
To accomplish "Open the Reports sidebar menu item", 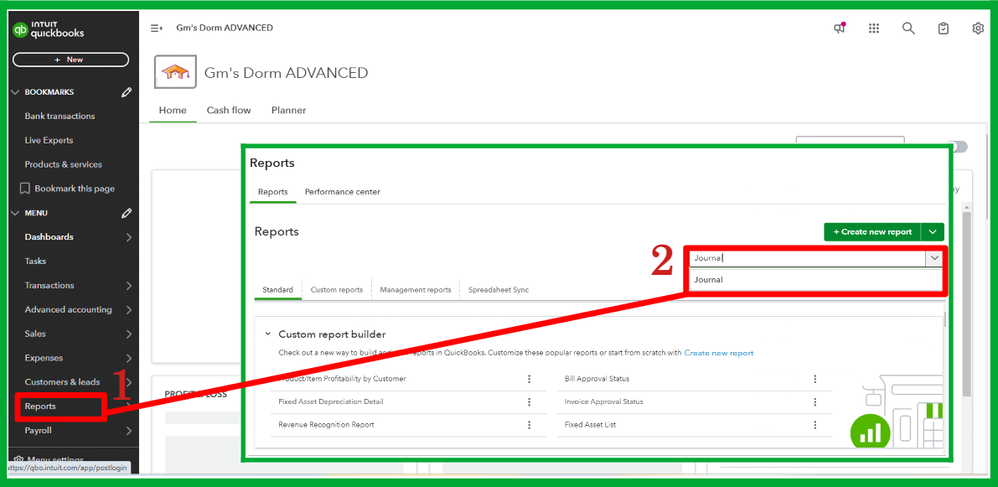I will (x=40, y=407).
